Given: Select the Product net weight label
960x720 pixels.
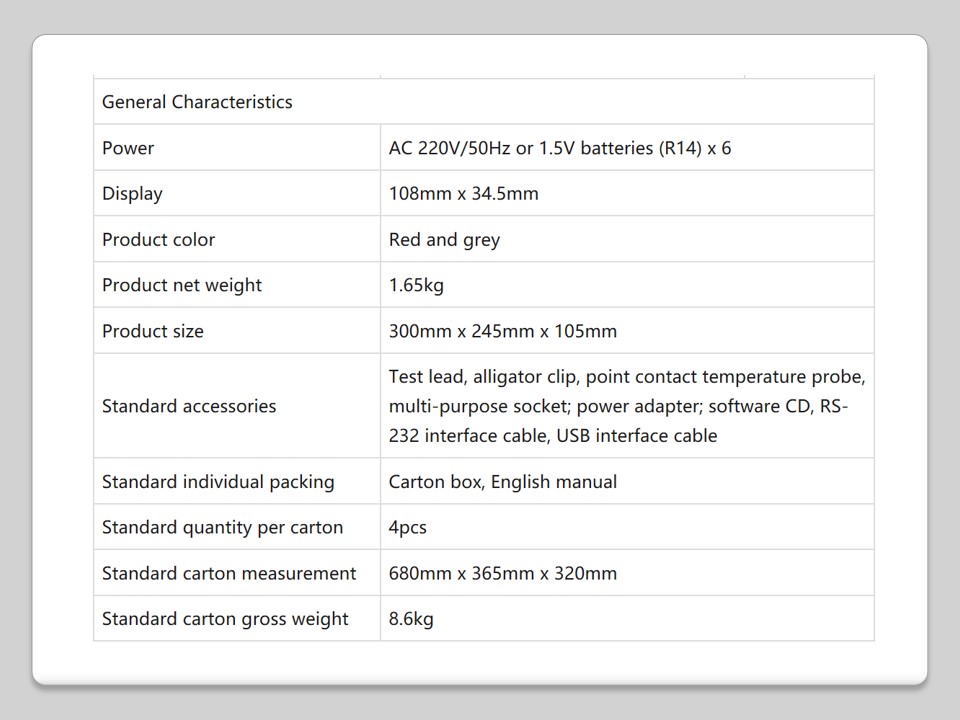Looking at the screenshot, I should point(181,285).
